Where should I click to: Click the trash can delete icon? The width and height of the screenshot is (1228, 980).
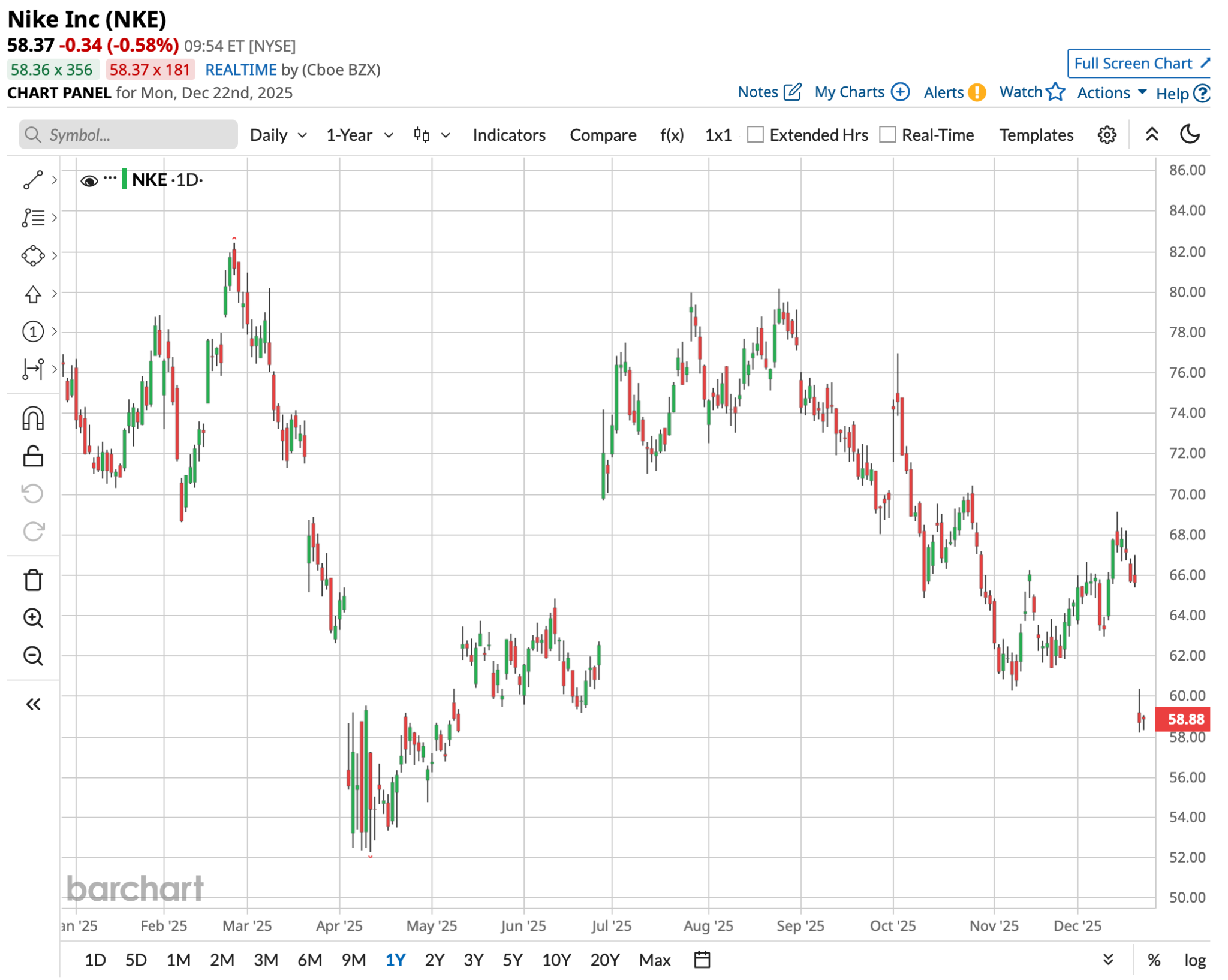[x=33, y=580]
